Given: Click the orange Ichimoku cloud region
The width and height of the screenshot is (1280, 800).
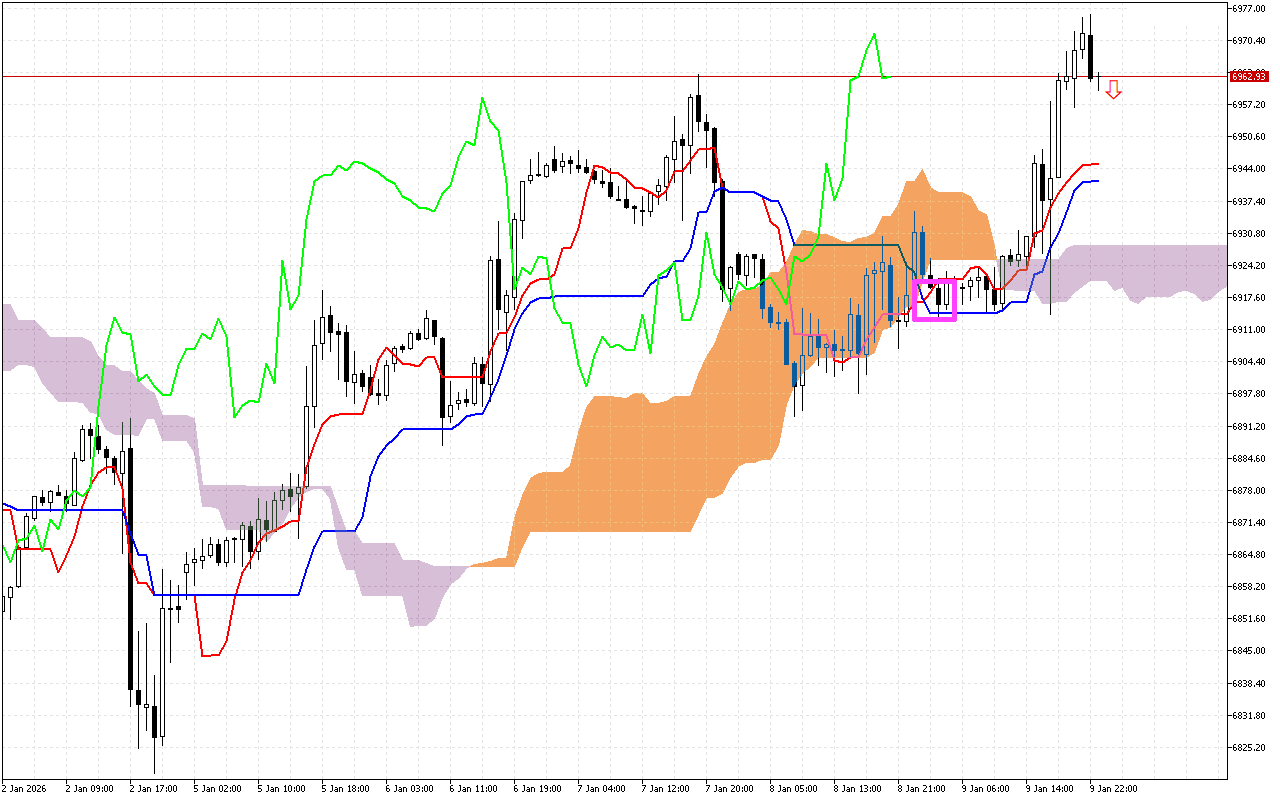Looking at the screenshot, I should [x=650, y=450].
